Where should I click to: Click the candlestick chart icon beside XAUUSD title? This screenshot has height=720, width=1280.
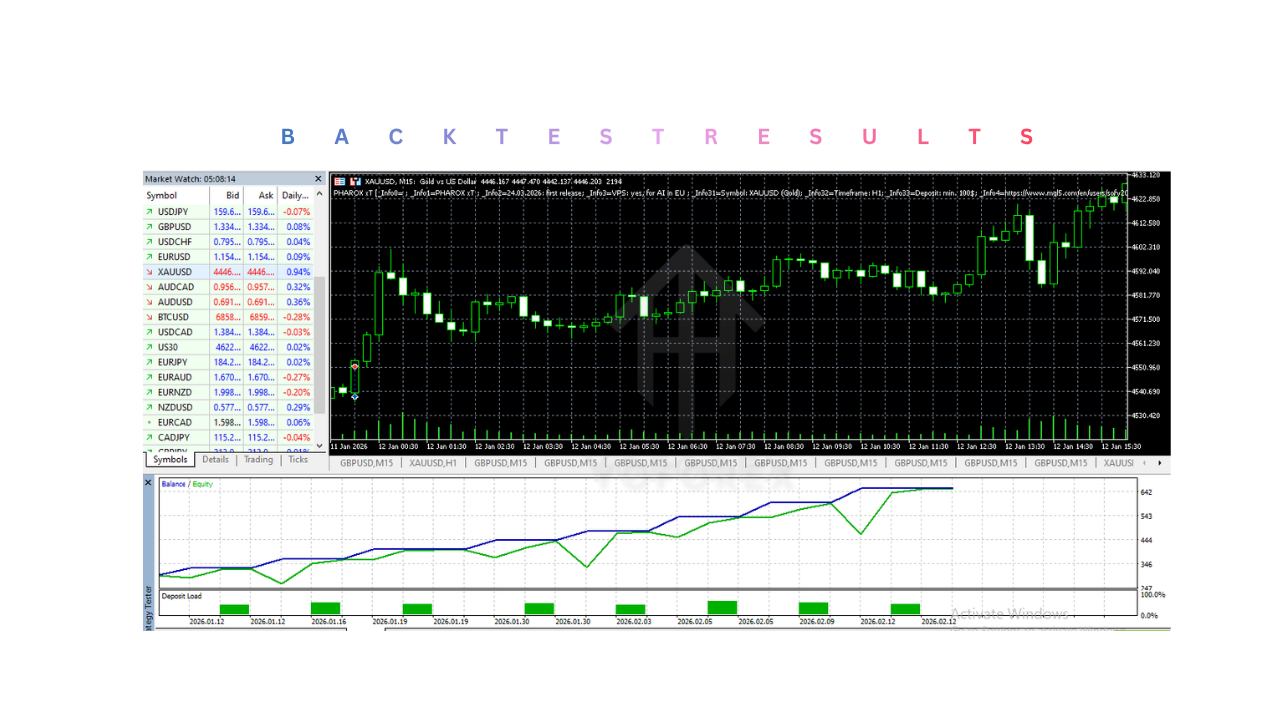(353, 180)
